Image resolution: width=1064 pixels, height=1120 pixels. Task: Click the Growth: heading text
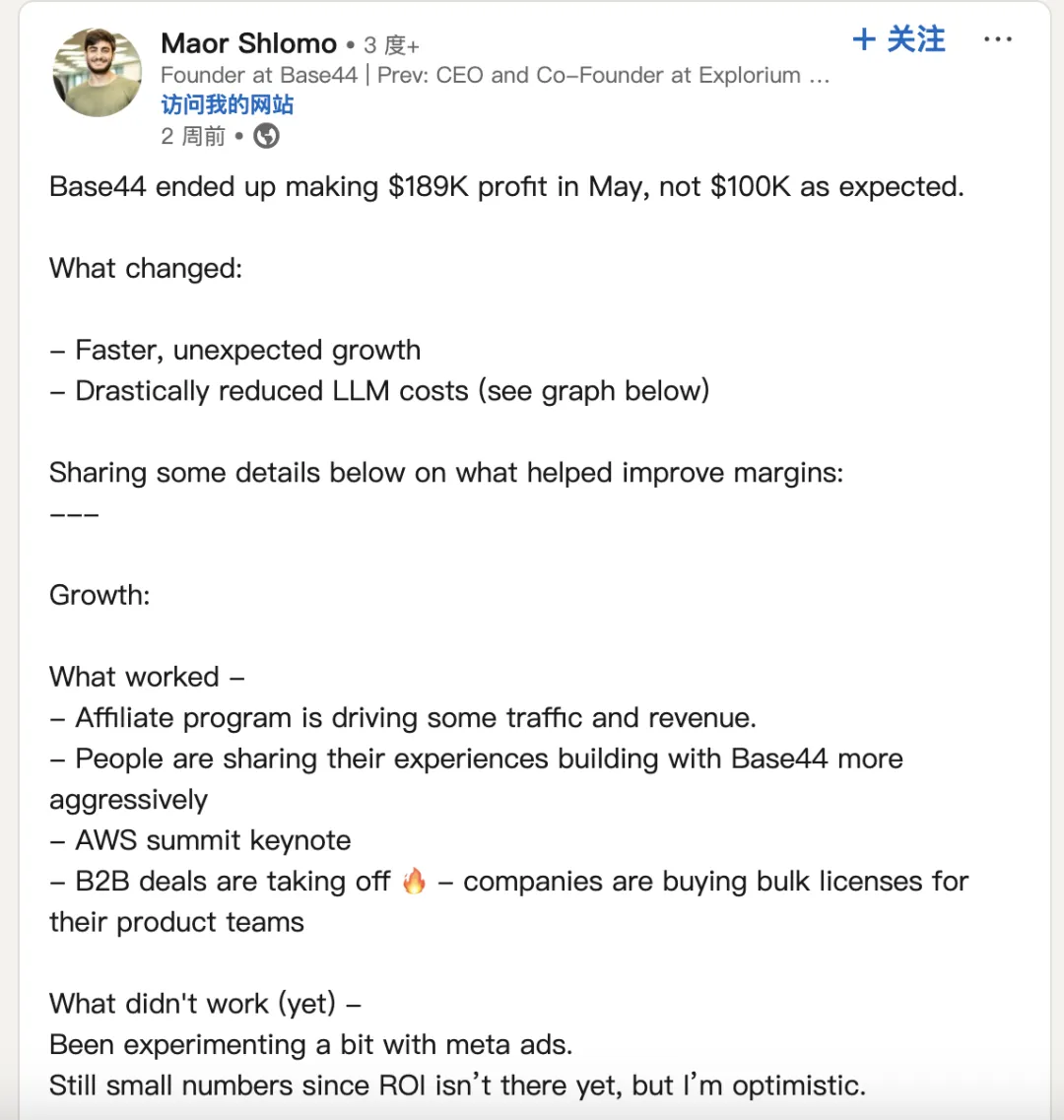[x=100, y=595]
